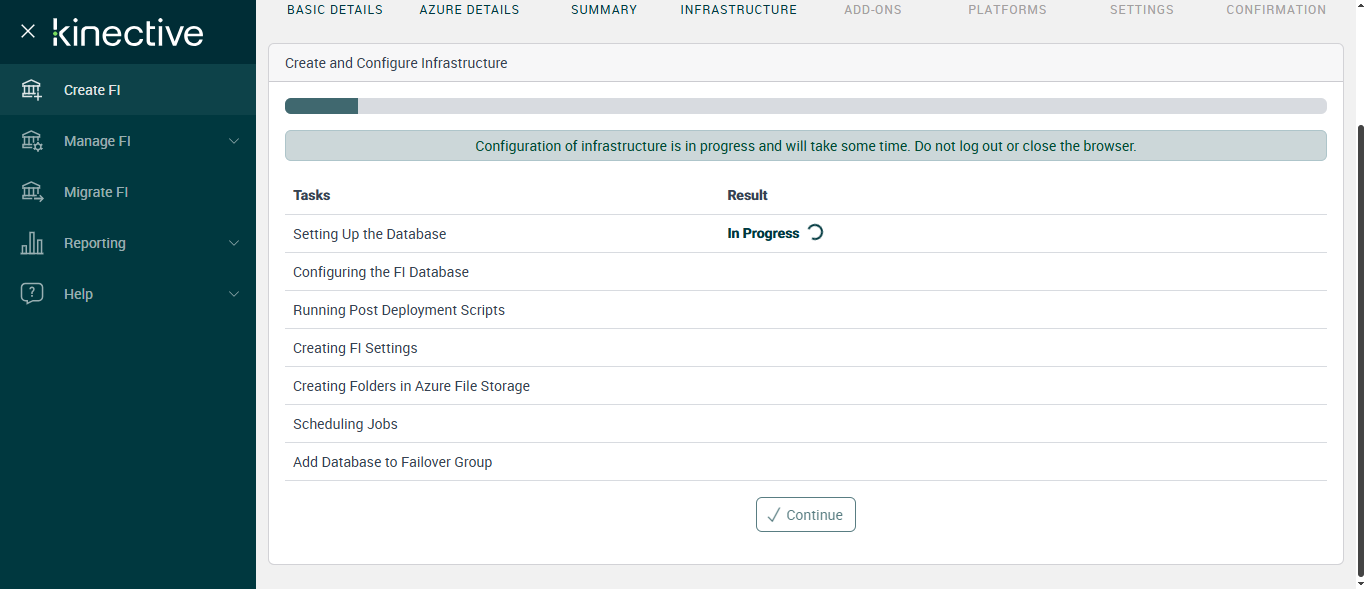Click the Kinective logo
This screenshot has width=1366, height=589.
tap(128, 33)
